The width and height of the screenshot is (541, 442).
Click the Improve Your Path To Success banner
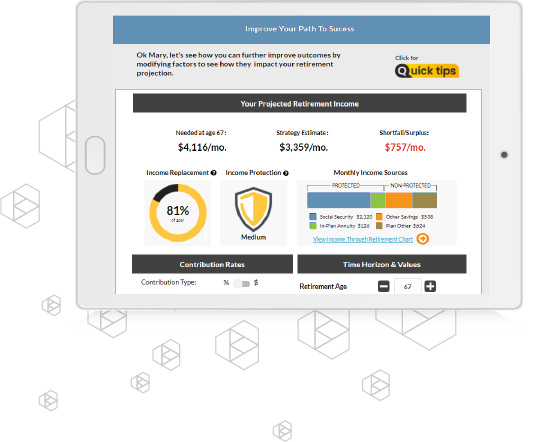pos(301,29)
